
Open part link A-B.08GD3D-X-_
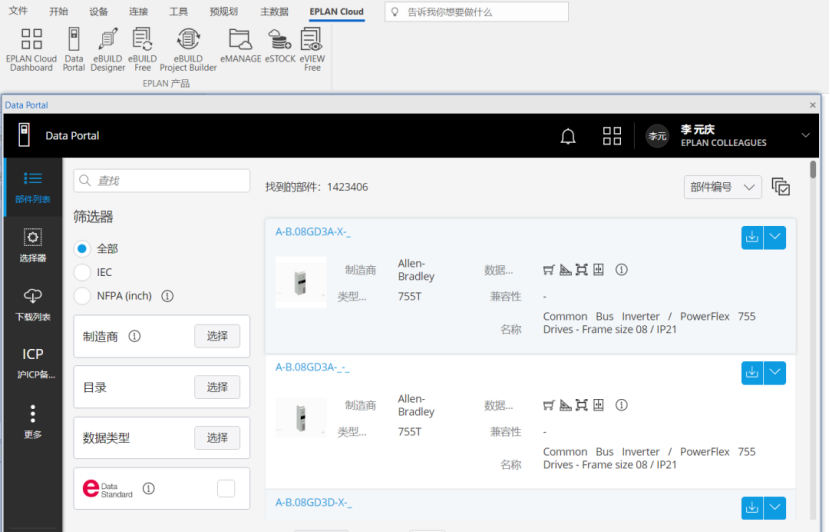coord(313,502)
